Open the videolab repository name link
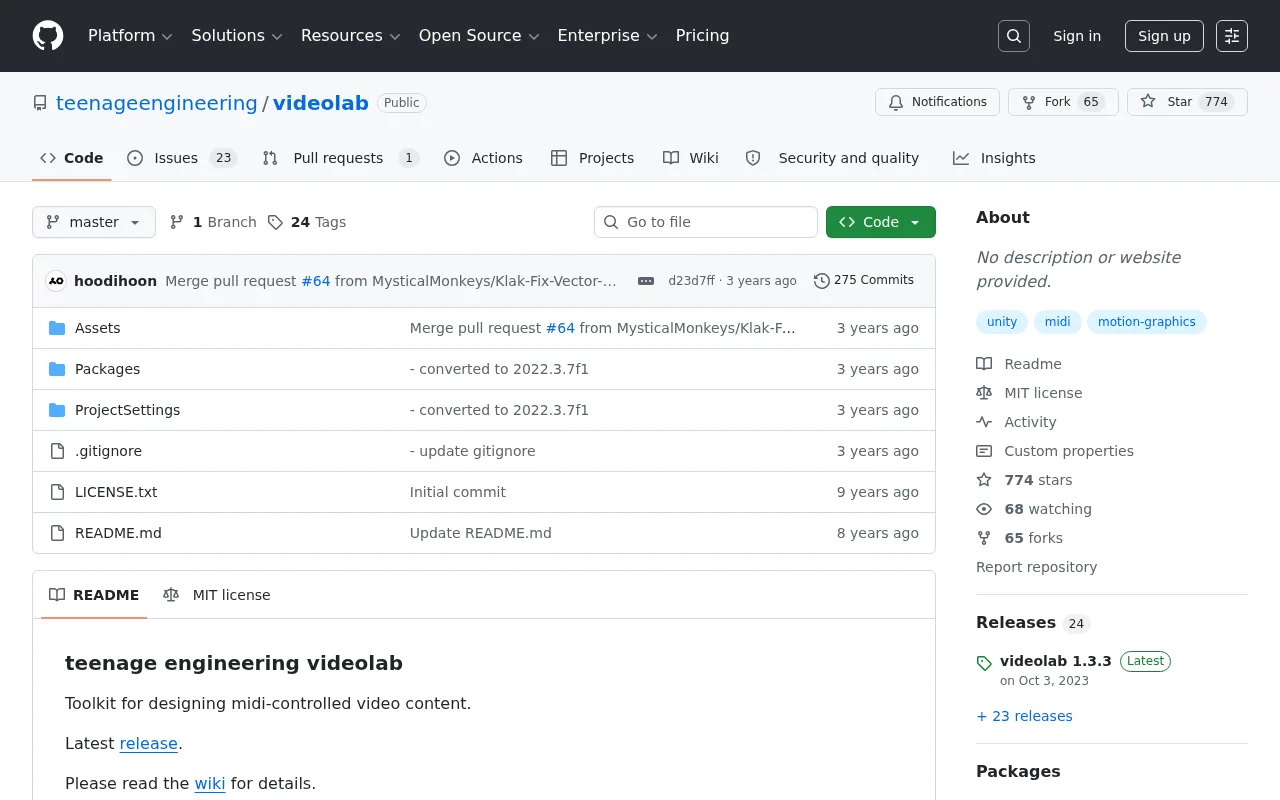The image size is (1280, 800). (321, 103)
